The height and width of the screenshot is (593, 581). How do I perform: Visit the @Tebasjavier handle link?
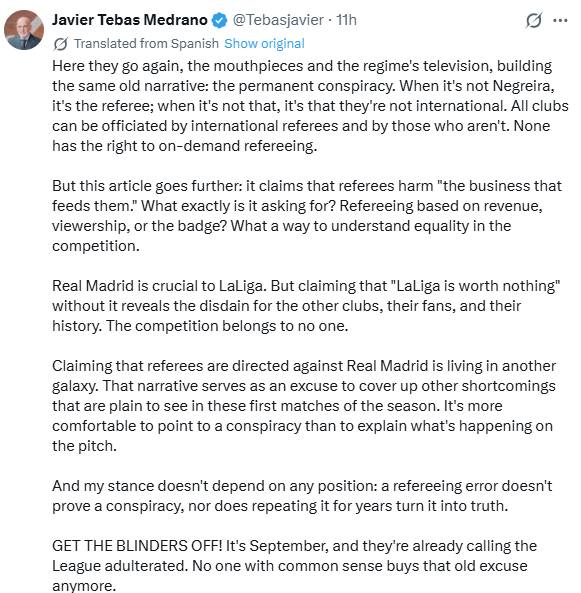click(278, 20)
